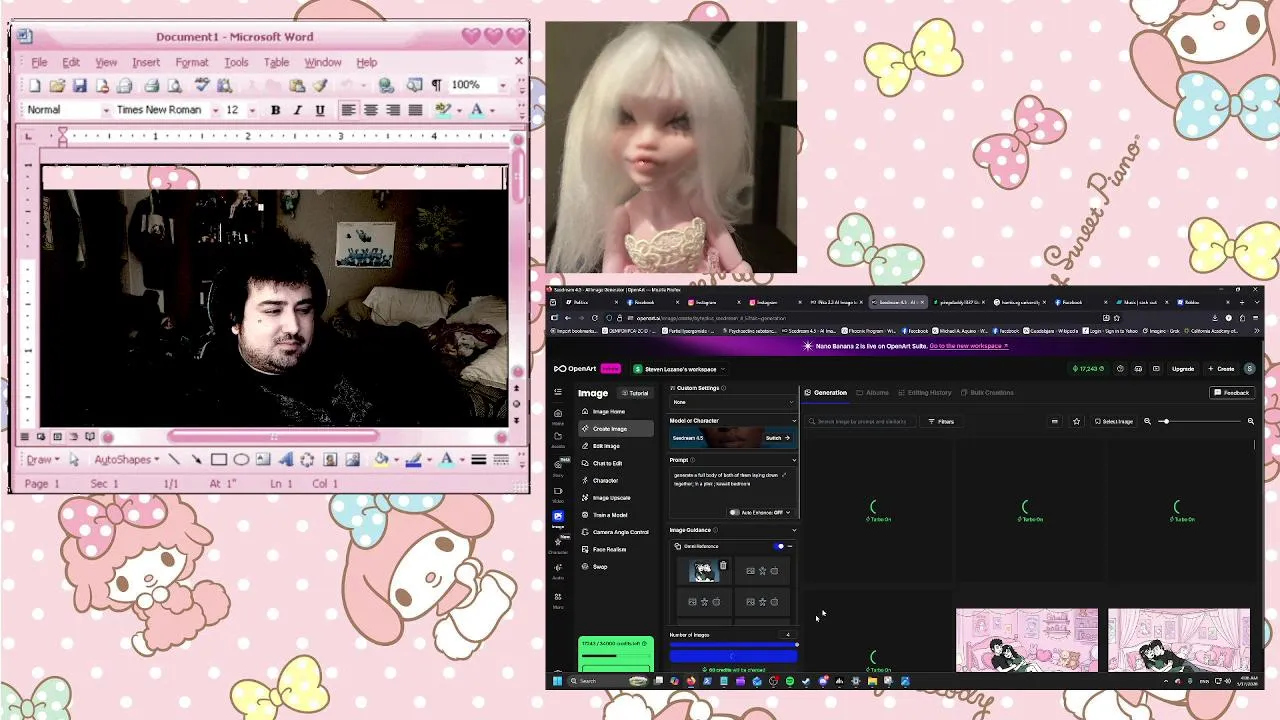Select the Format Painter brush in Word
Screen dimensions: 1280x720
(320, 86)
